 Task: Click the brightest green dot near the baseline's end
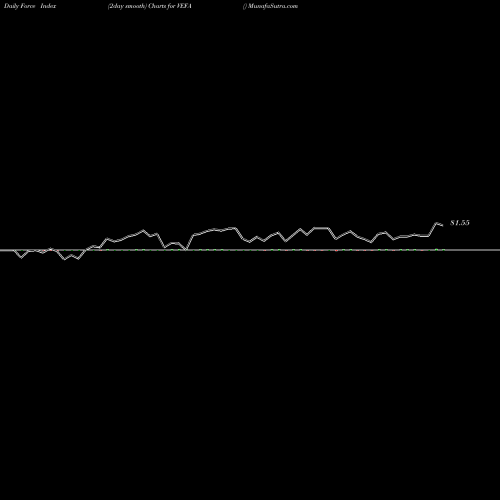(x=436, y=249)
